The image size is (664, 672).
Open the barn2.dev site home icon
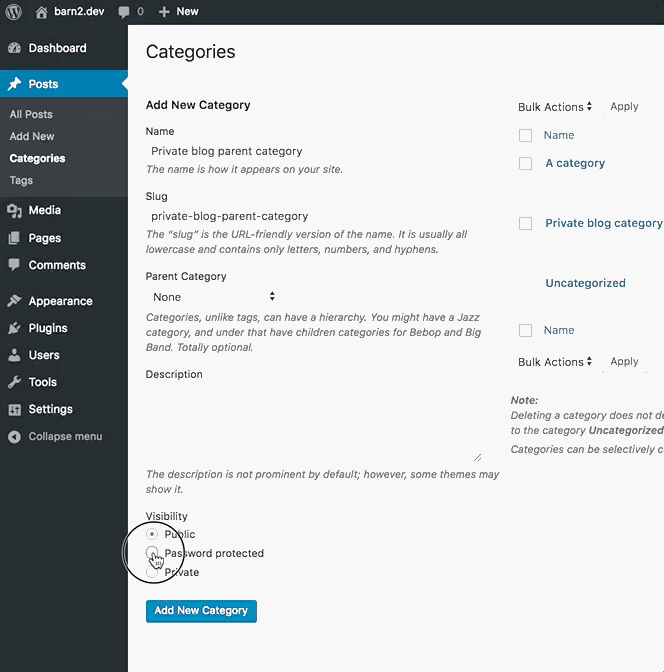click(41, 12)
